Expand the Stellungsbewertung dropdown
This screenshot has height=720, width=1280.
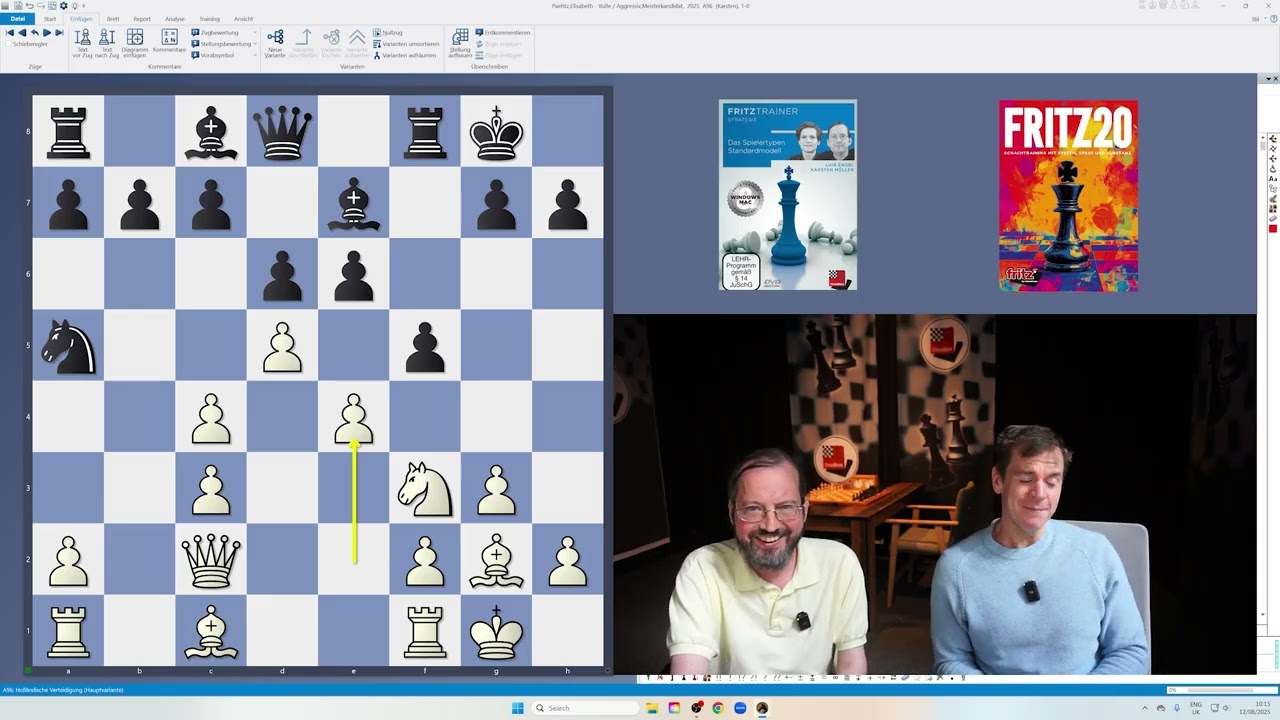point(255,44)
